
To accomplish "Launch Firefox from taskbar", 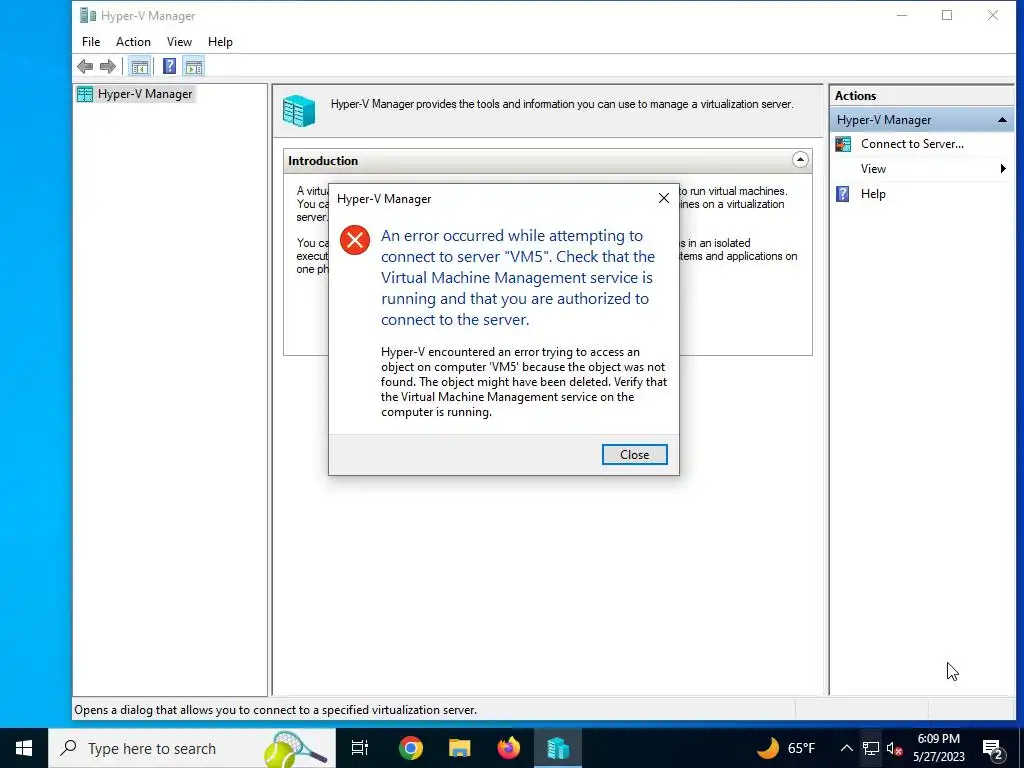I will [509, 748].
